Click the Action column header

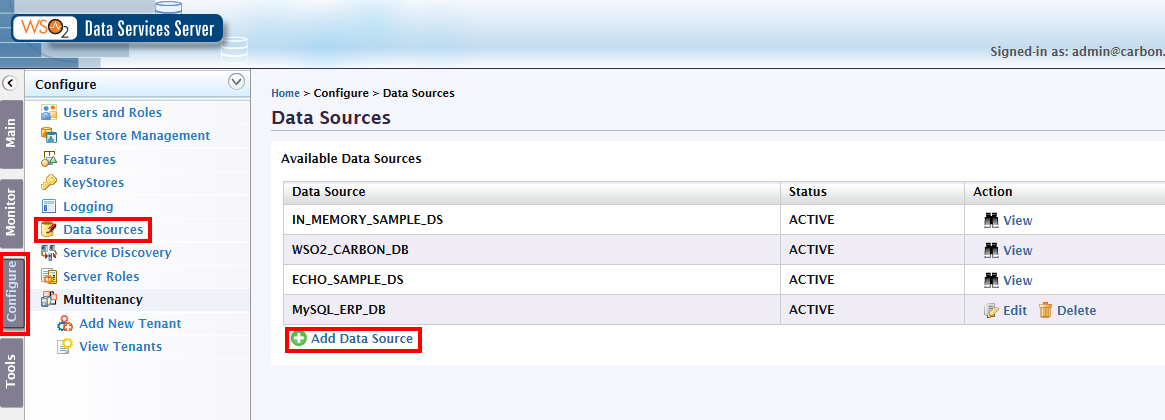coord(1065,192)
